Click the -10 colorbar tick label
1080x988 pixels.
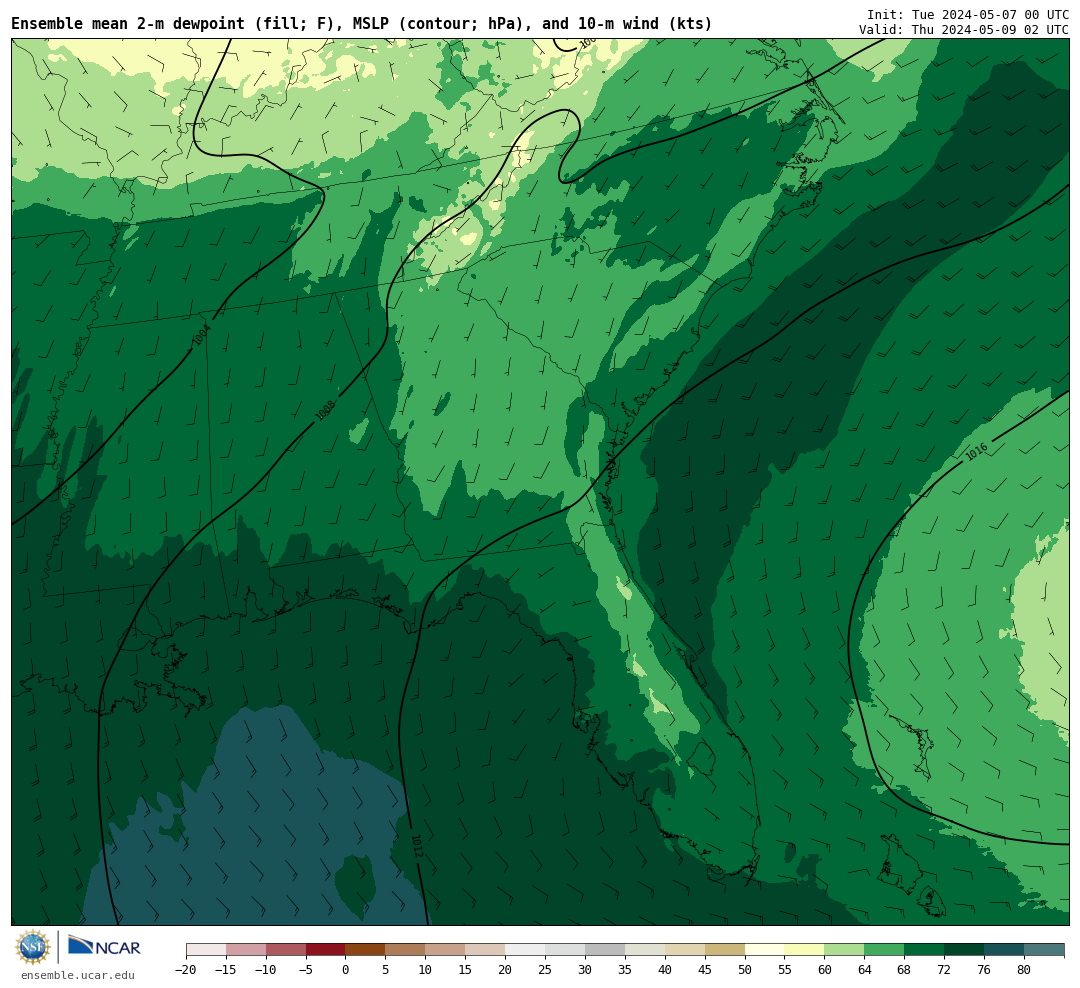(265, 970)
